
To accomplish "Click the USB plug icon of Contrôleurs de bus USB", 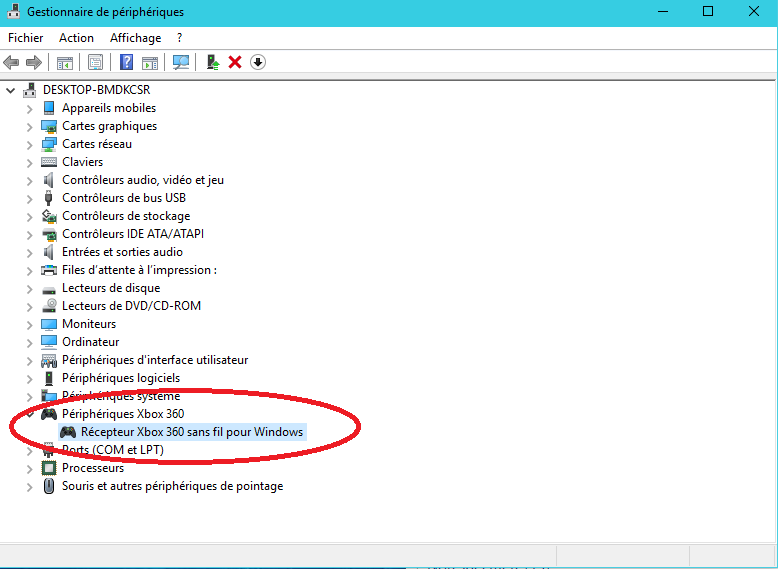I will point(49,198).
